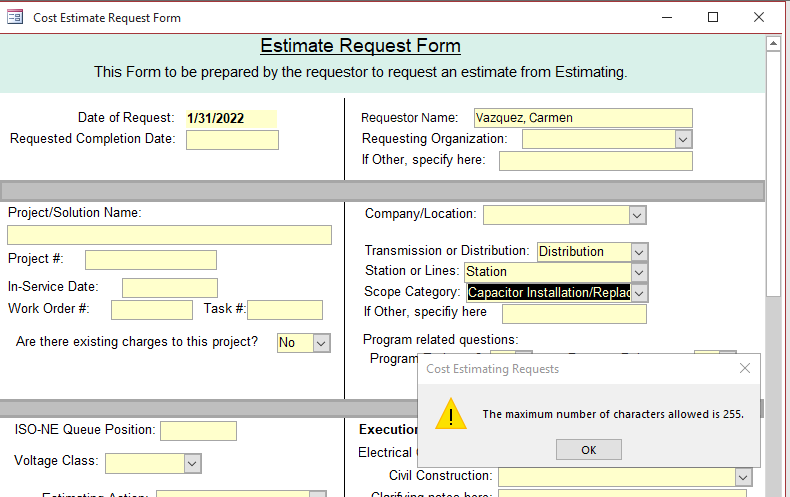This screenshot has width=790, height=497.
Task: Click the Requested Completion Date field
Action: tap(232, 140)
